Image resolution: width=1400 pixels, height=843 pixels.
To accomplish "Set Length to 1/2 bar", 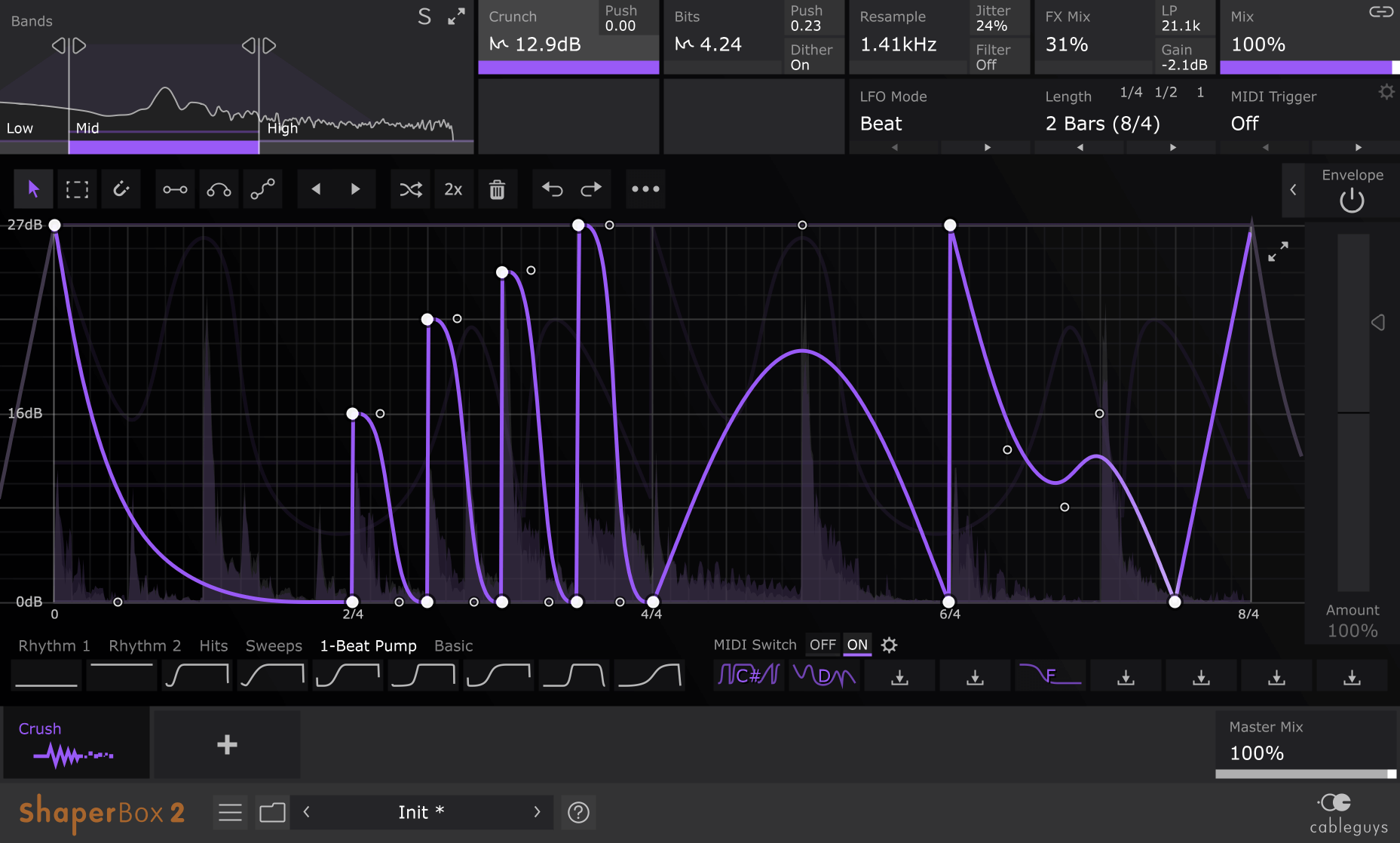I will pyautogui.click(x=1166, y=92).
